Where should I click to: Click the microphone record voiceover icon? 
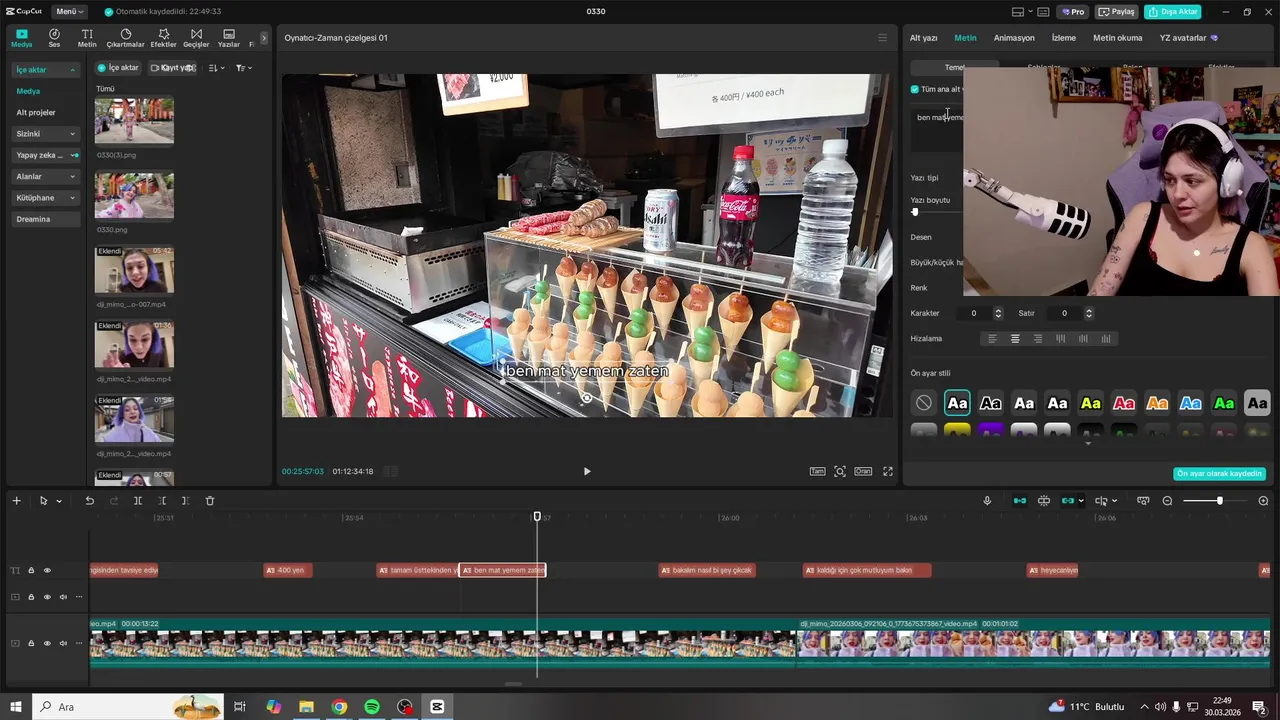[987, 501]
